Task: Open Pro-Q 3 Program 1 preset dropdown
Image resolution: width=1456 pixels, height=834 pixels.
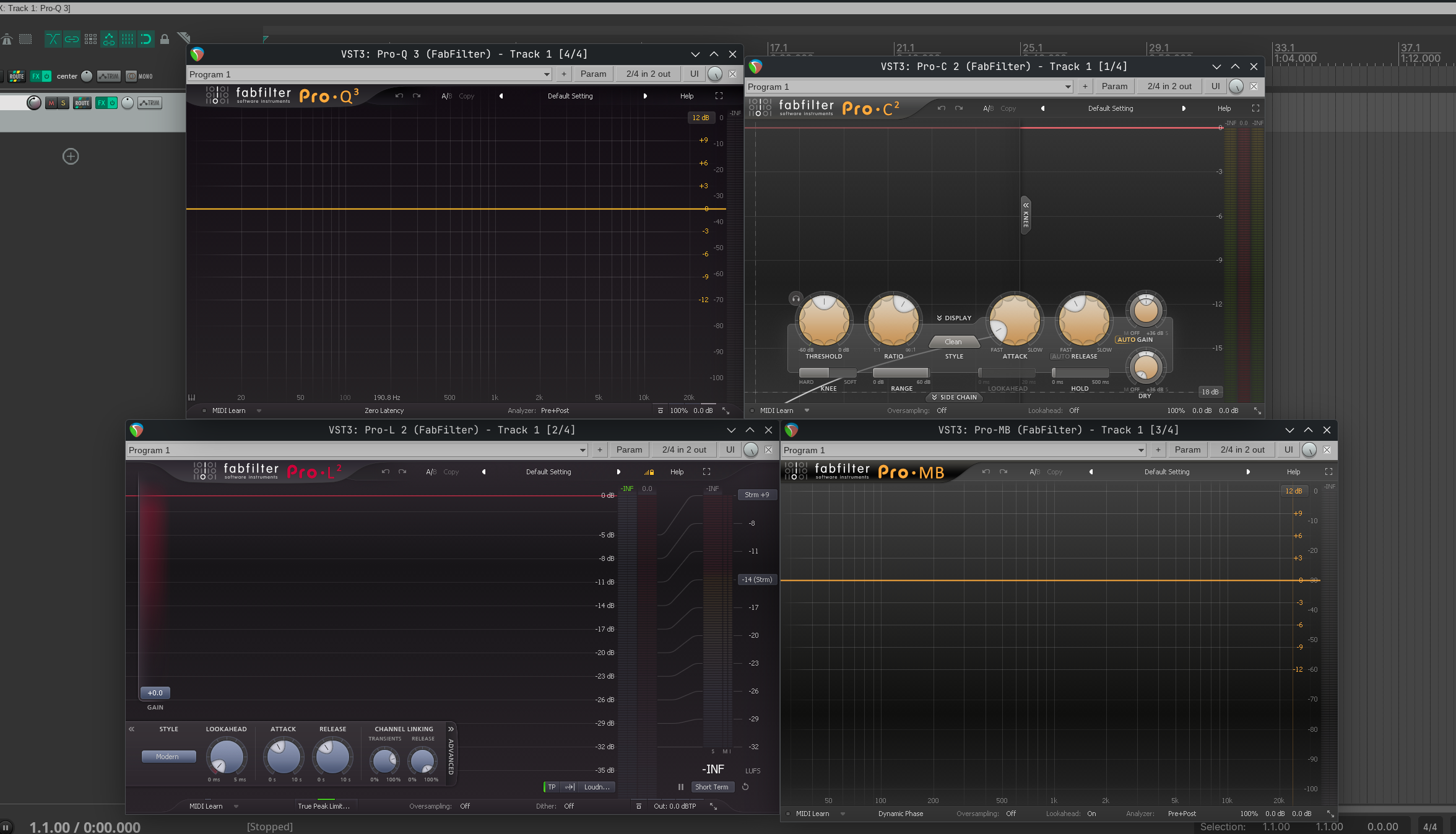Action: (370, 74)
